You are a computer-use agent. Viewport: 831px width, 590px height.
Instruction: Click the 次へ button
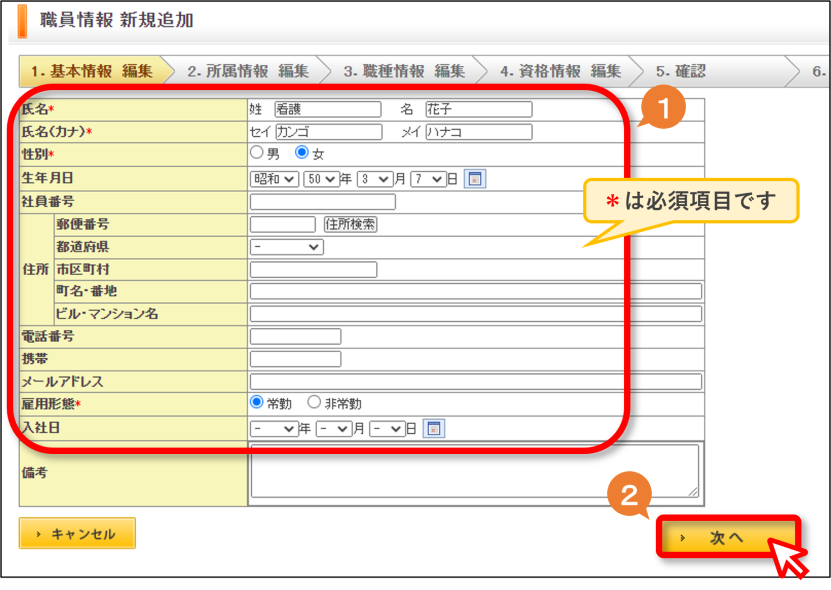[728, 537]
